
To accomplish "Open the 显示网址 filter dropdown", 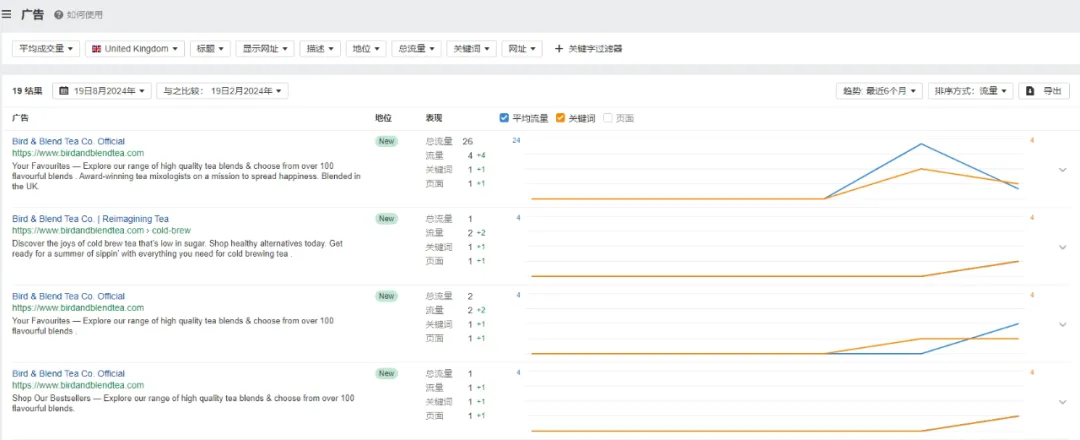I will [265, 49].
